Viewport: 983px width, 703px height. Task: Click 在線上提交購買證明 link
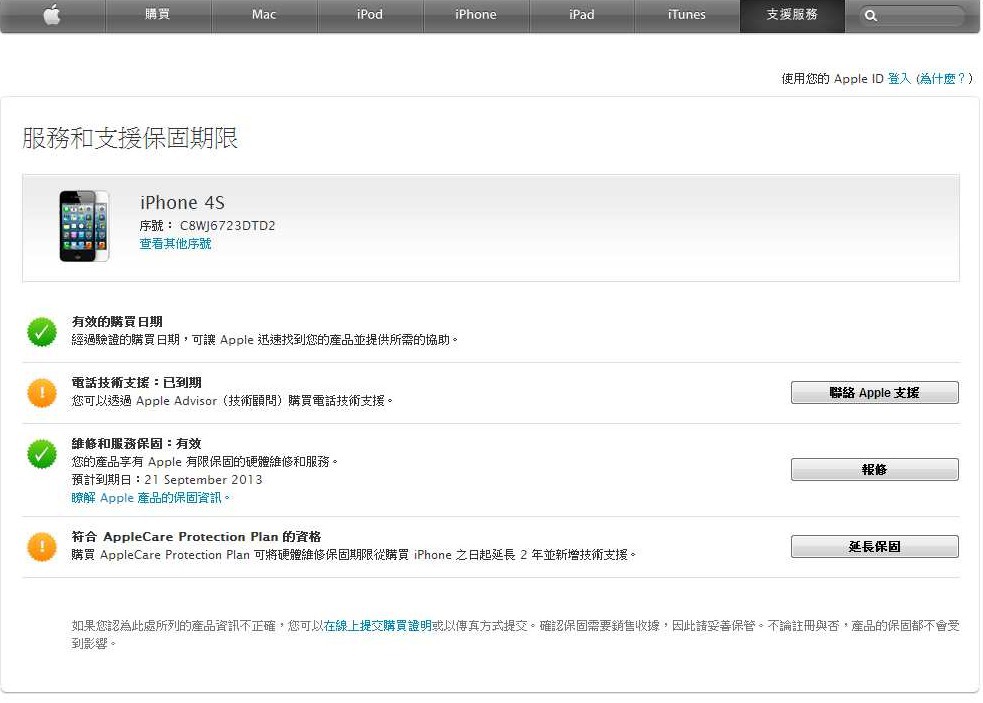pos(377,626)
